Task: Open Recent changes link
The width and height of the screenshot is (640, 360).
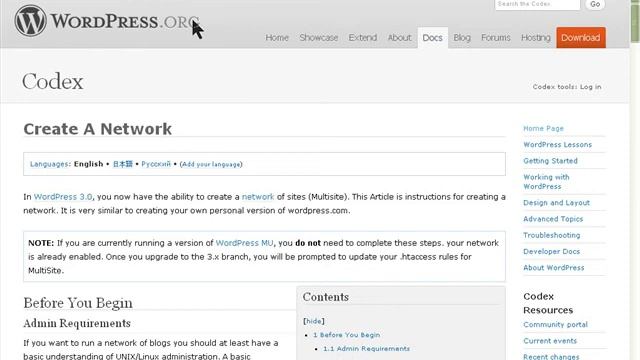Action: 551,356
